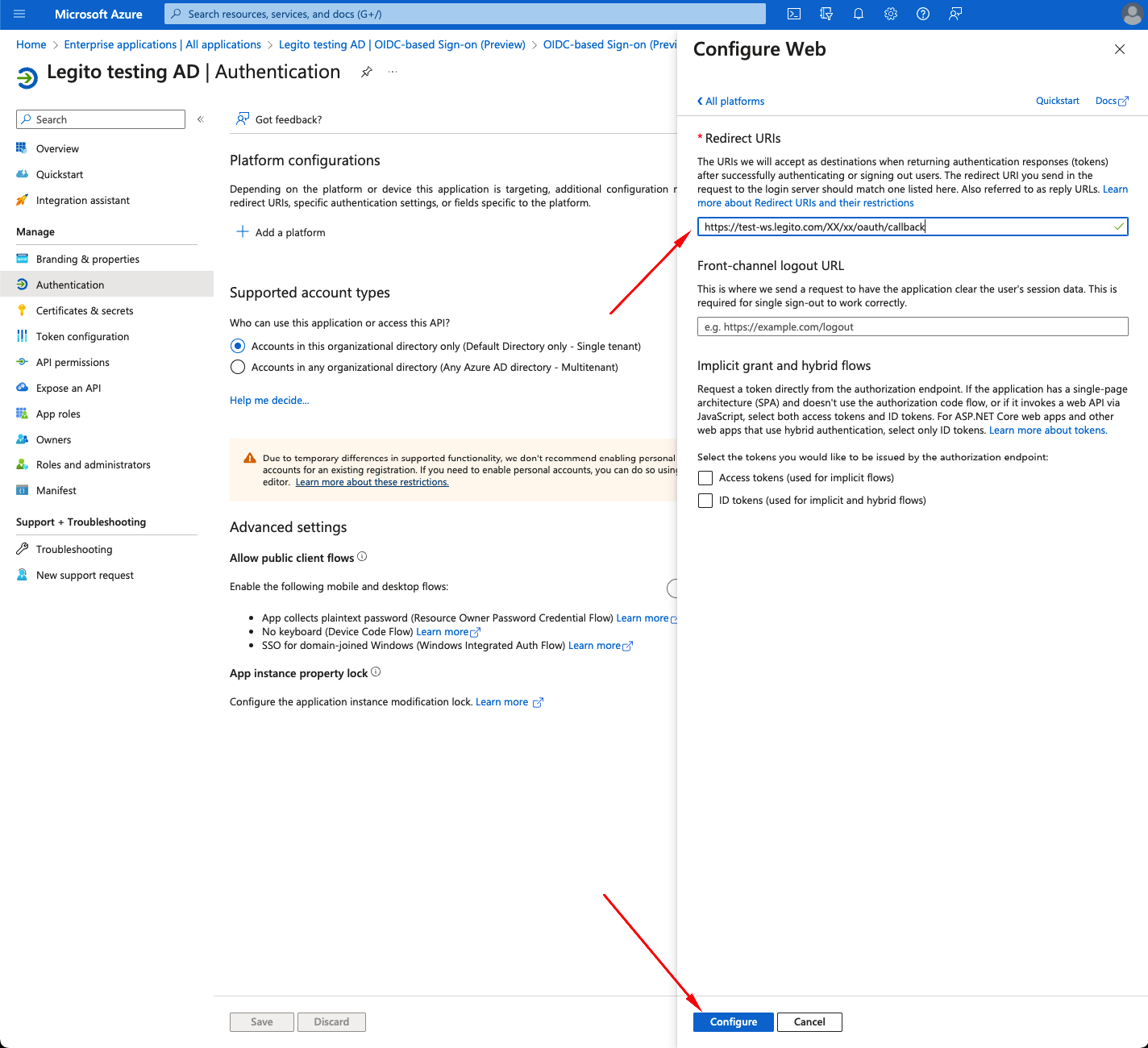Launch Cloud Shell from top bar
The height and width of the screenshot is (1048, 1148).
(794, 14)
